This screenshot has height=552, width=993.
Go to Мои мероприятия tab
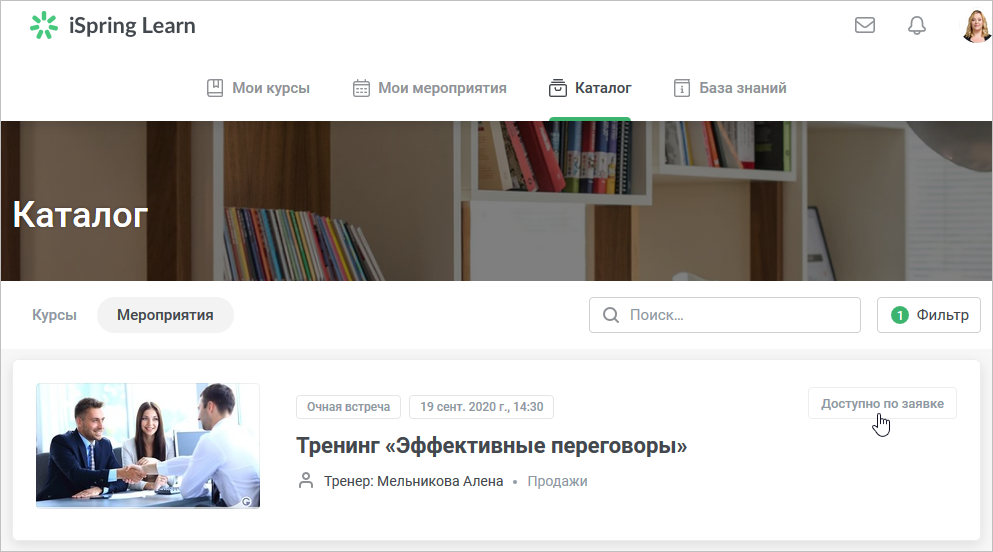click(429, 88)
